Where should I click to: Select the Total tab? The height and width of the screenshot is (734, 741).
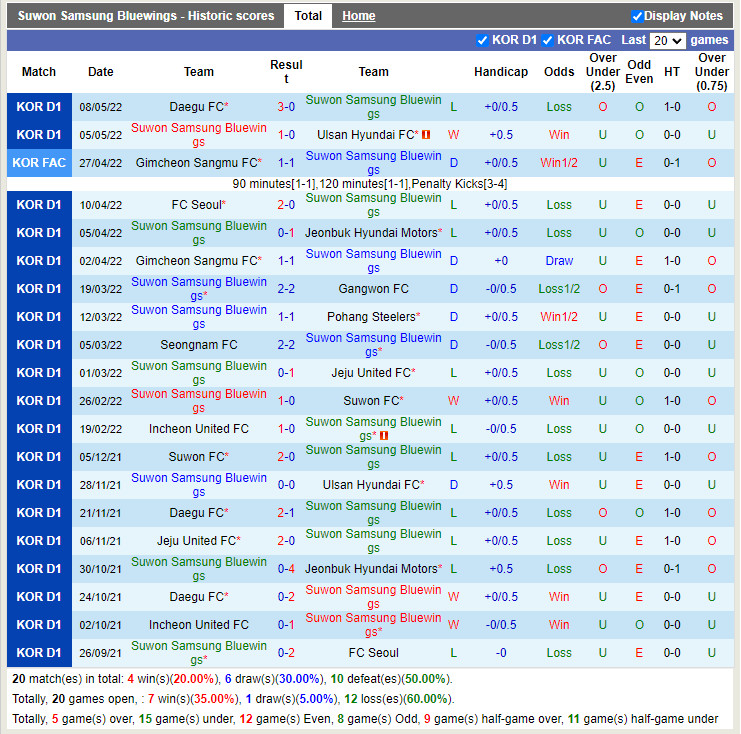click(308, 16)
